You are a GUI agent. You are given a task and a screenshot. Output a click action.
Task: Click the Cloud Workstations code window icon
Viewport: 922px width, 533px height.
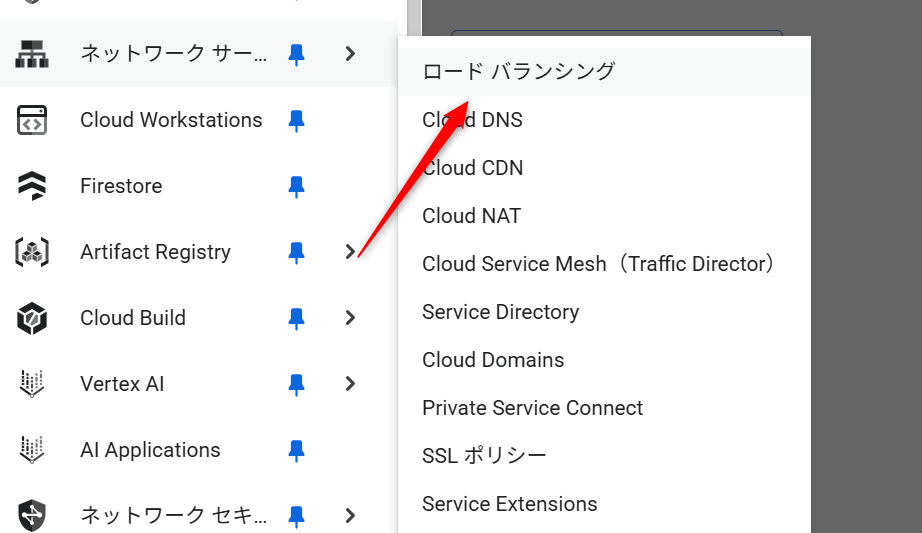[32, 120]
